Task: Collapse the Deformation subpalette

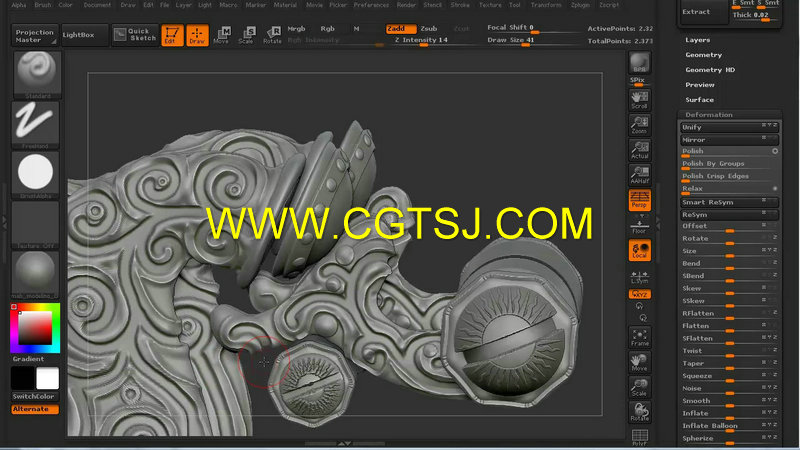Action: pyautogui.click(x=709, y=115)
